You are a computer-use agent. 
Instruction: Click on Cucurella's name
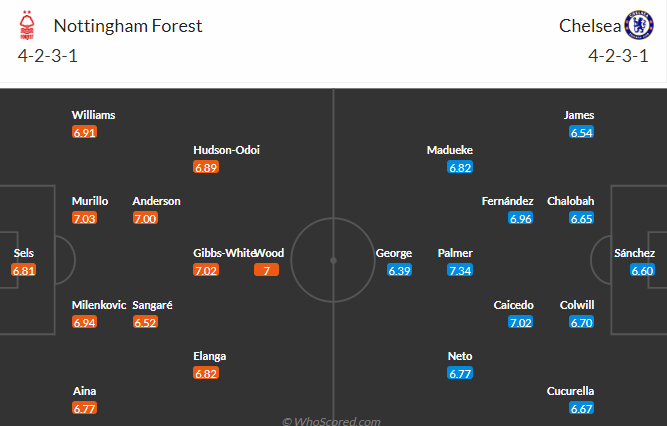(x=570, y=391)
